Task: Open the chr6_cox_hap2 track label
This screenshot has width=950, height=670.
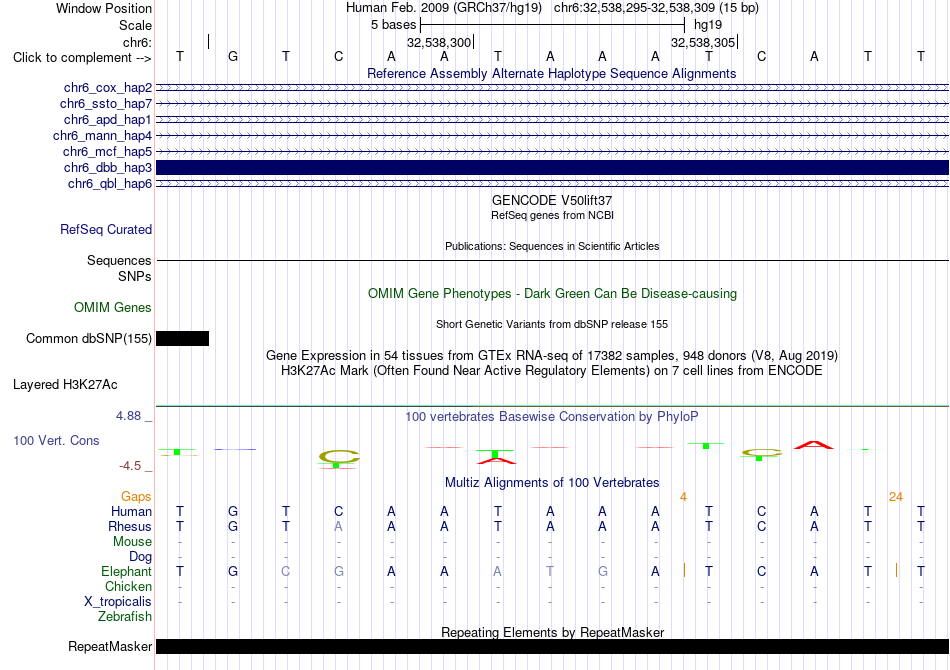Action: point(108,88)
